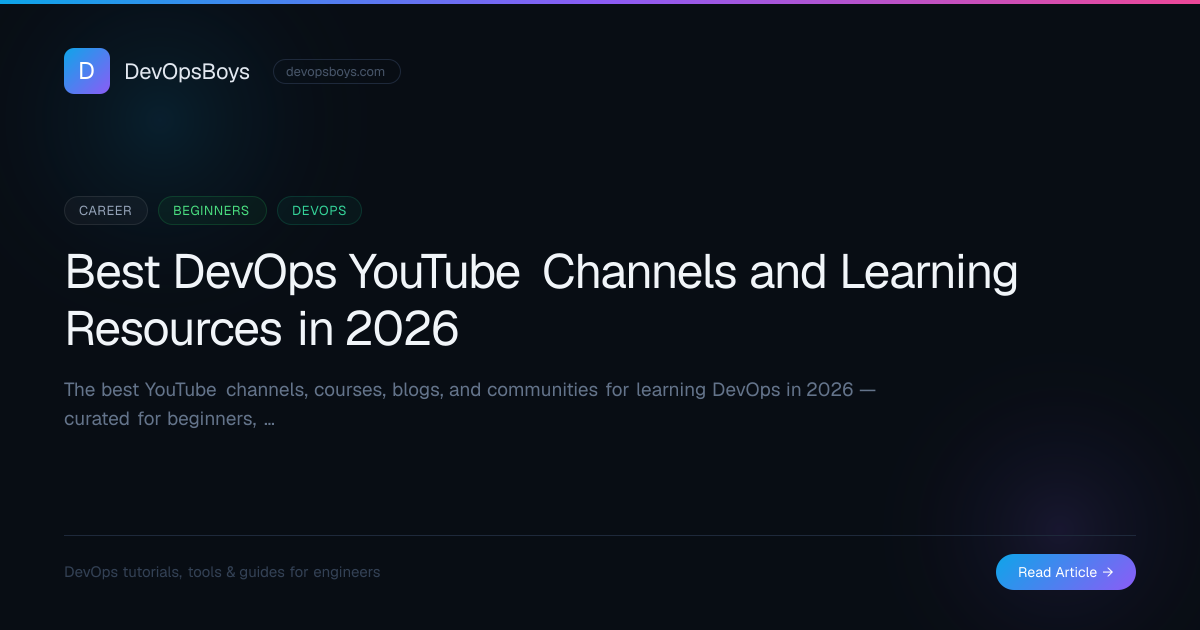Click the description starting 'The best YouTube channels'
The height and width of the screenshot is (630, 1200).
(470, 404)
